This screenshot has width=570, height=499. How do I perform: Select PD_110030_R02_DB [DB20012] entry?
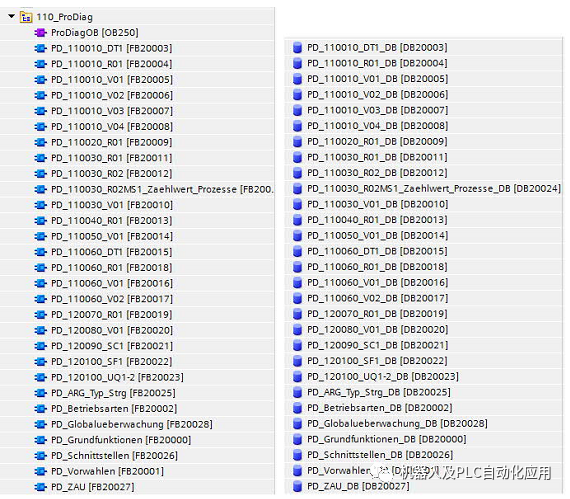[x=377, y=173]
